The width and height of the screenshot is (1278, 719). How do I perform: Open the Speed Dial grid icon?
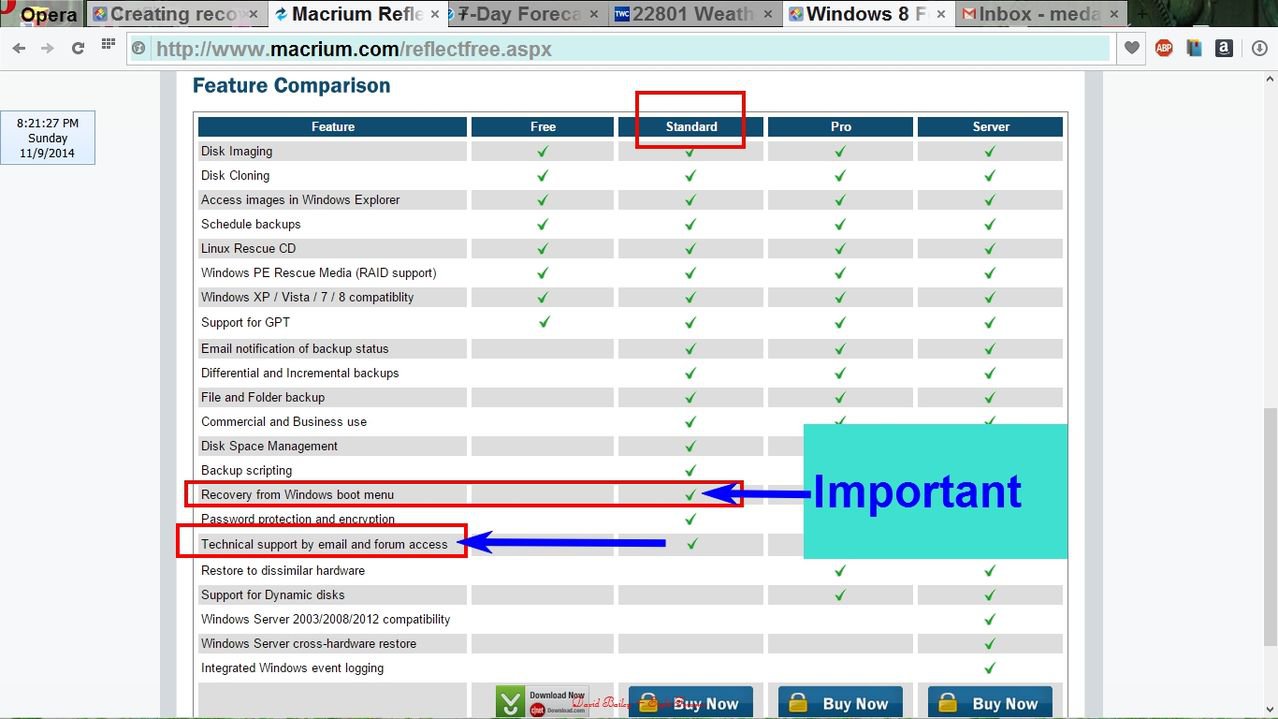[x=108, y=47]
